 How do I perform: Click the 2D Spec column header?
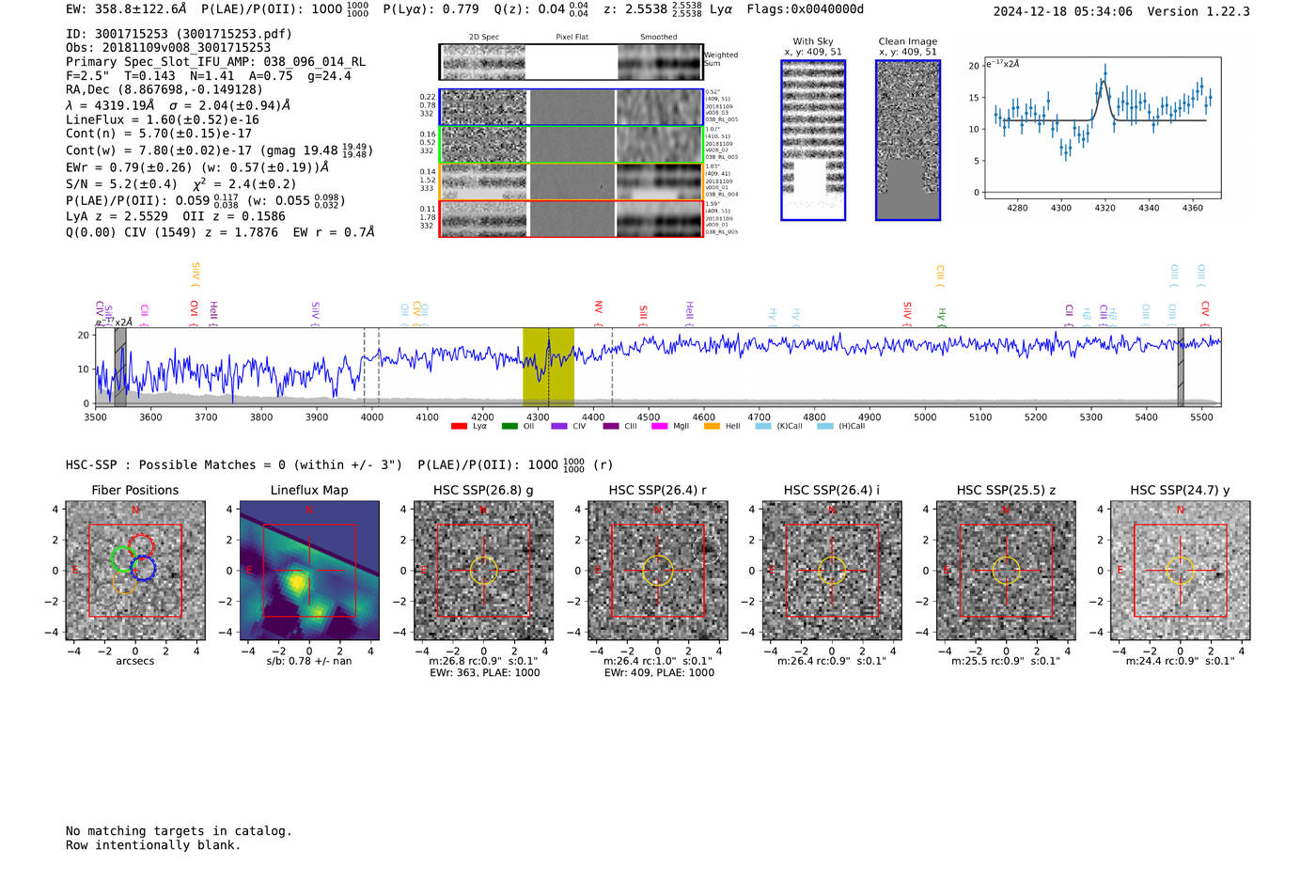pyautogui.click(x=483, y=38)
